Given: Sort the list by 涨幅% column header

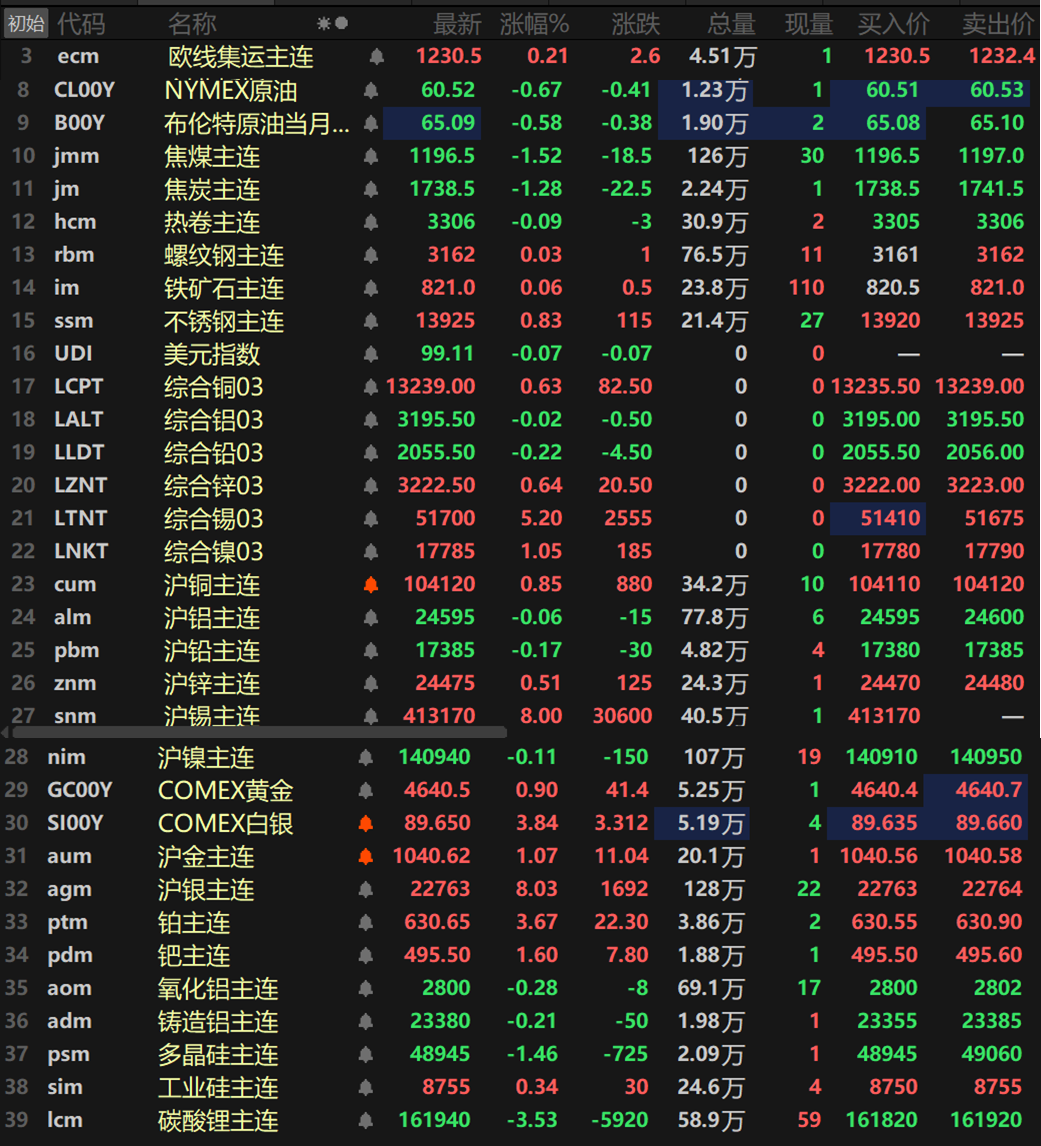Looking at the screenshot, I should 534,23.
